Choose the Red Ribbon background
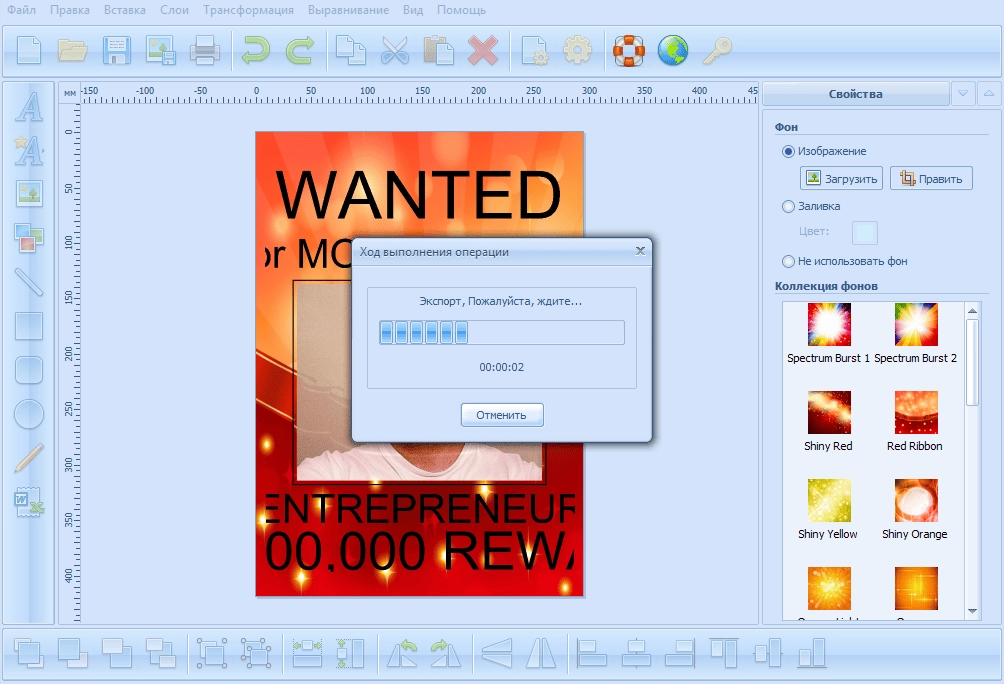Screen dimensions: 1004x684 click(x=916, y=421)
